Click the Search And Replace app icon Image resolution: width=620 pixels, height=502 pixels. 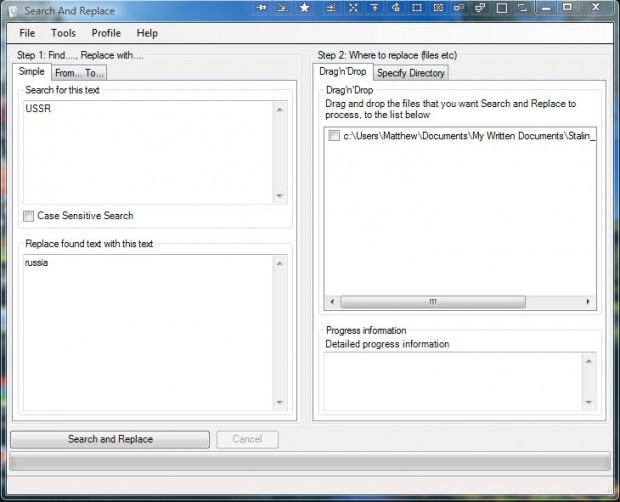click(x=13, y=11)
